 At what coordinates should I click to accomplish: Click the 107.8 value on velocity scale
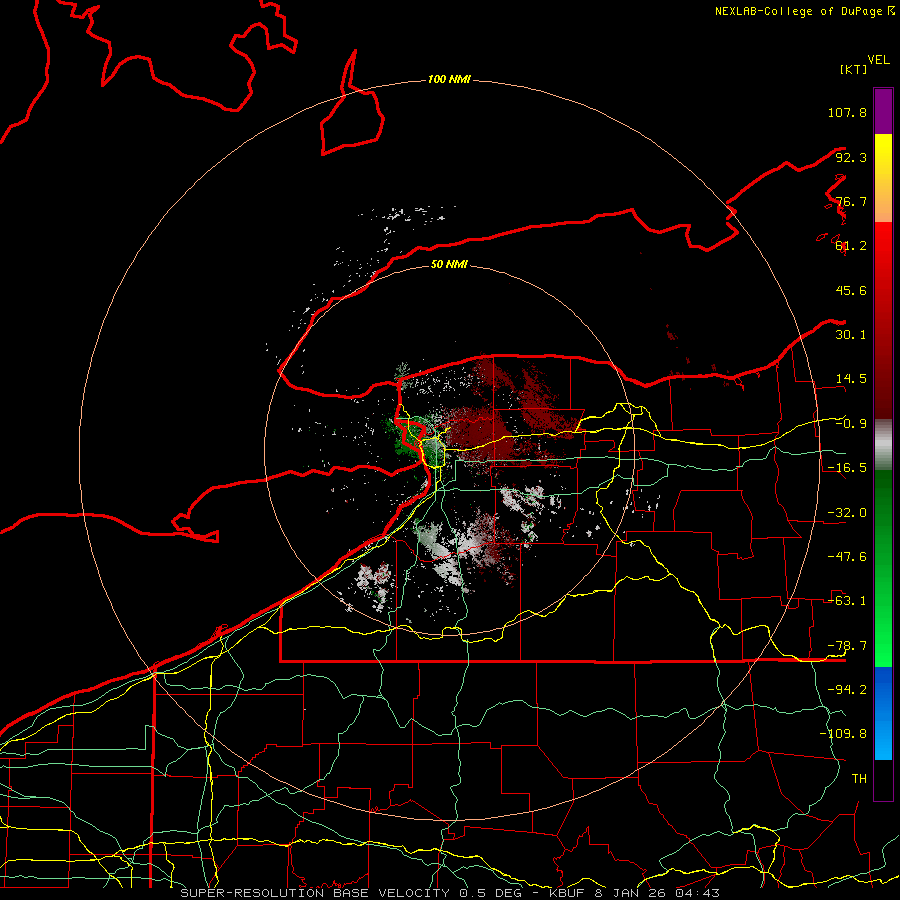[x=847, y=112]
